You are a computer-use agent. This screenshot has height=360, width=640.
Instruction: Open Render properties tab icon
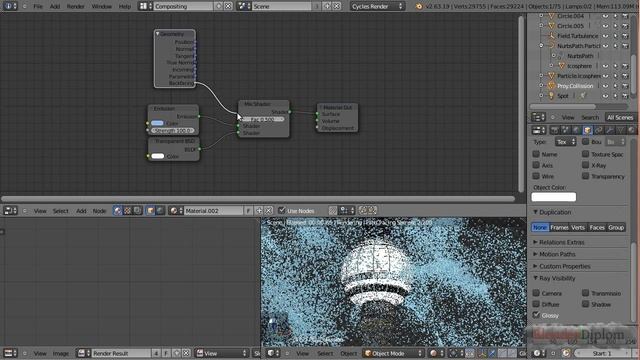coord(554,130)
